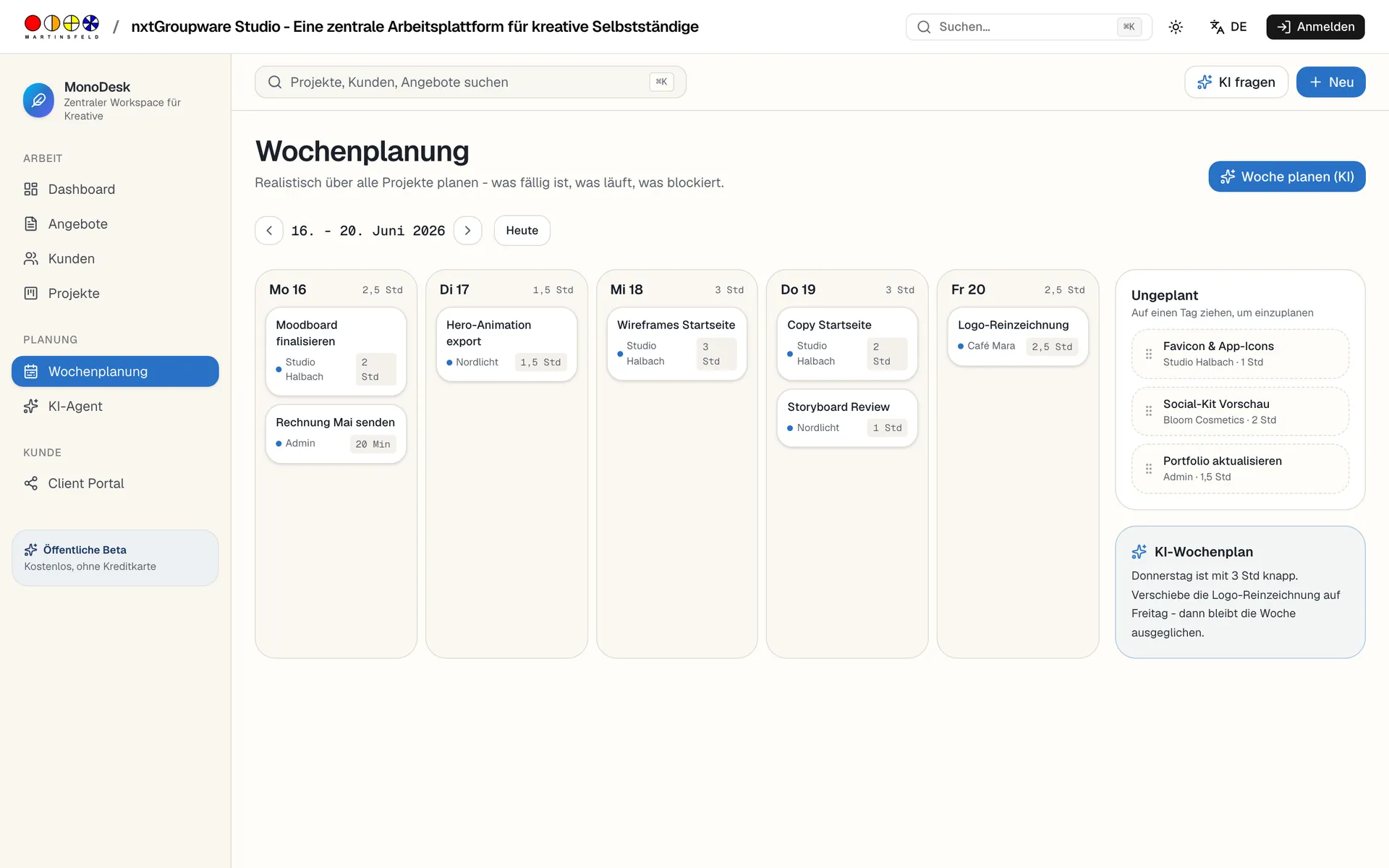Screen dimensions: 1389x868
Task: Click the Wochenplanung calendar icon
Action: click(30, 371)
